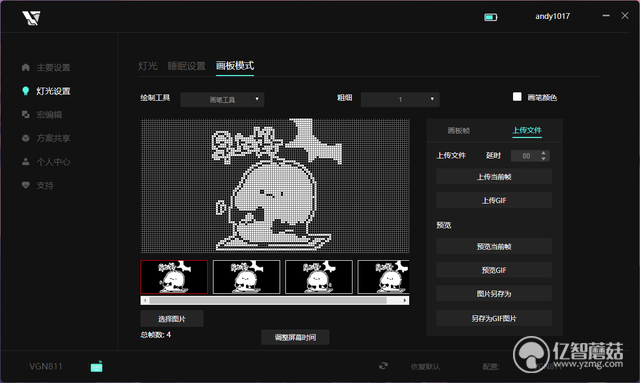Viewport: 640px width, 383px height.
Task: Select the second frame thumbnail
Action: click(247, 277)
